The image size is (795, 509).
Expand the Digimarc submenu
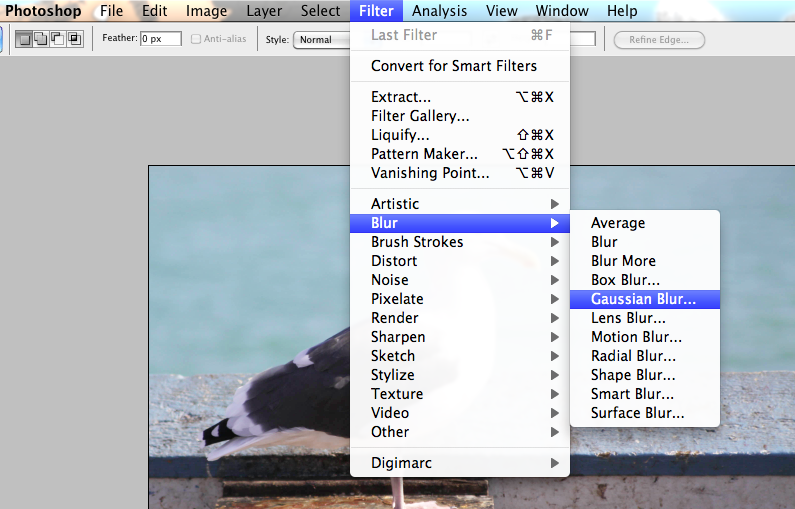tap(460, 463)
